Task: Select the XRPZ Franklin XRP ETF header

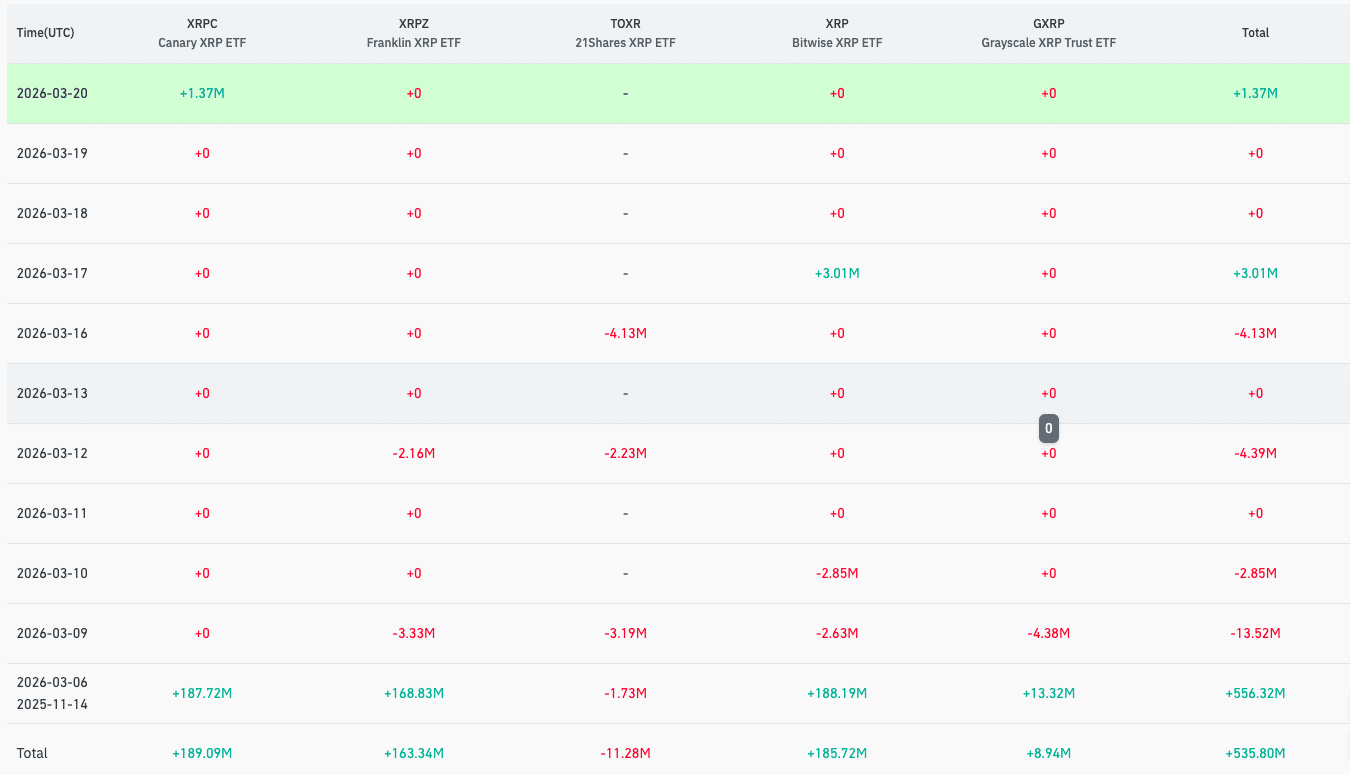Action: 414,33
